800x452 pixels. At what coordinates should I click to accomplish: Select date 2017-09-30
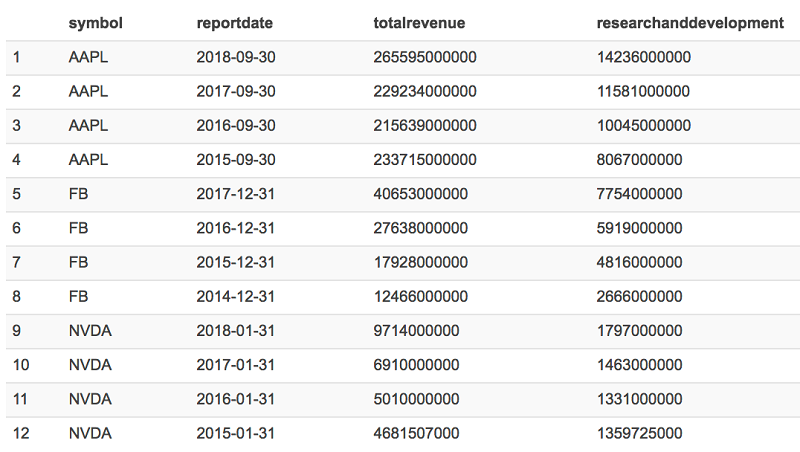(236, 91)
